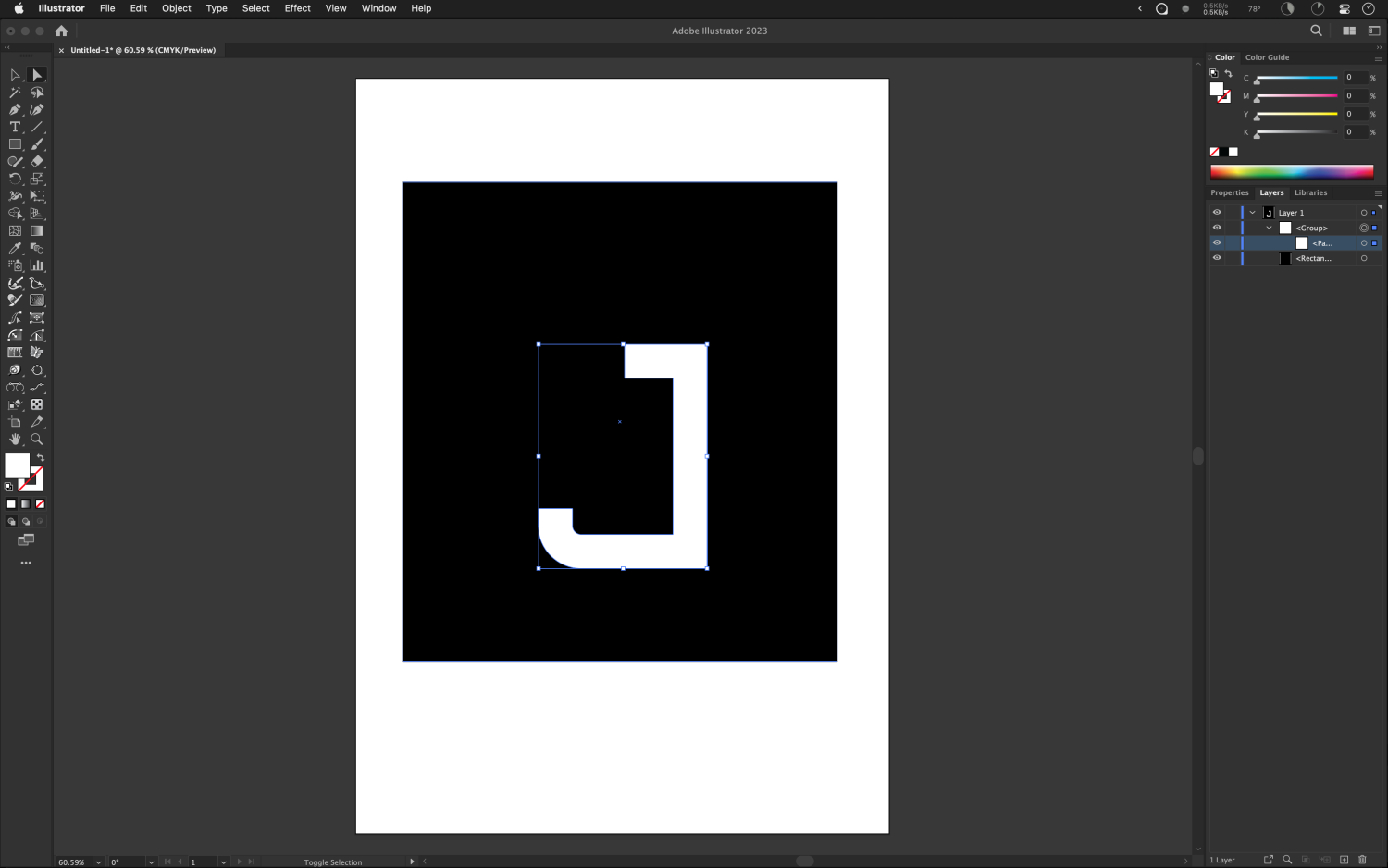
Task: Switch to the Color Guide tab
Action: (x=1267, y=57)
